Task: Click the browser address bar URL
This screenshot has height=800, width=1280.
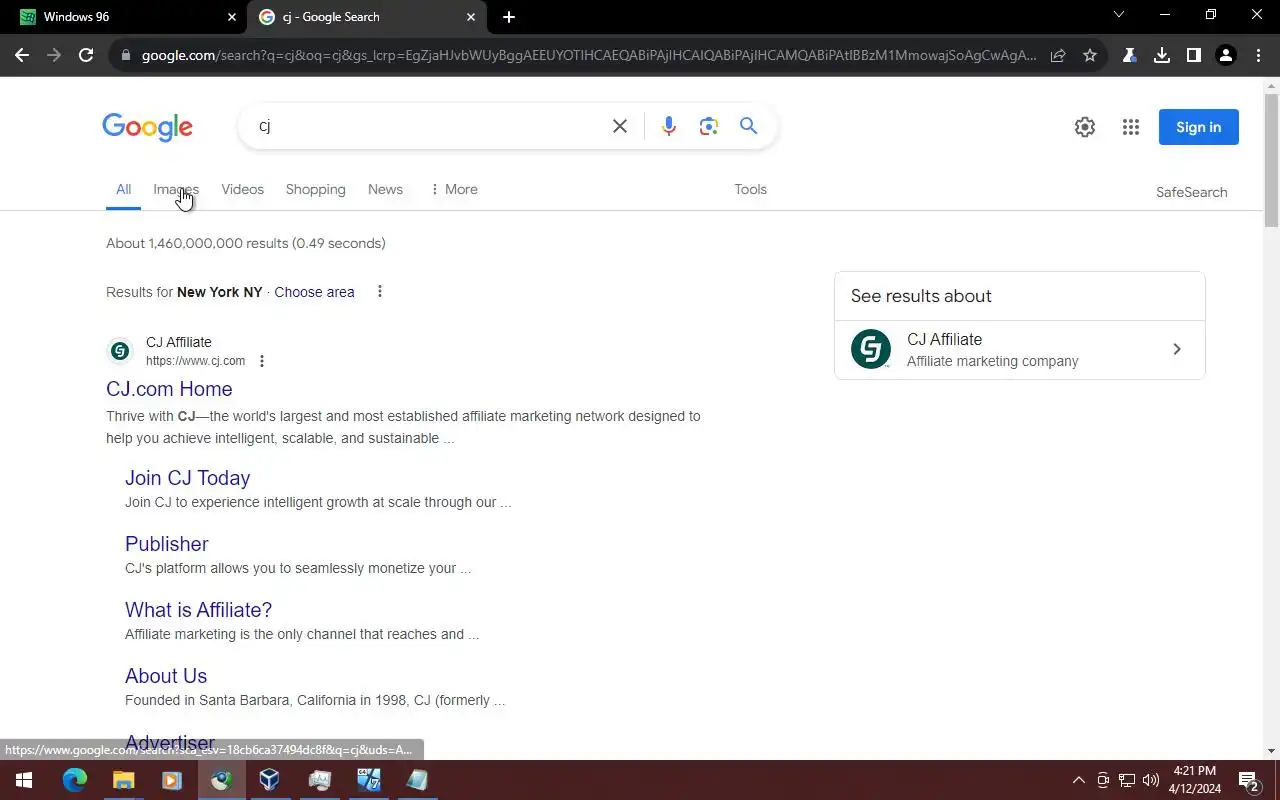Action: pos(588,55)
